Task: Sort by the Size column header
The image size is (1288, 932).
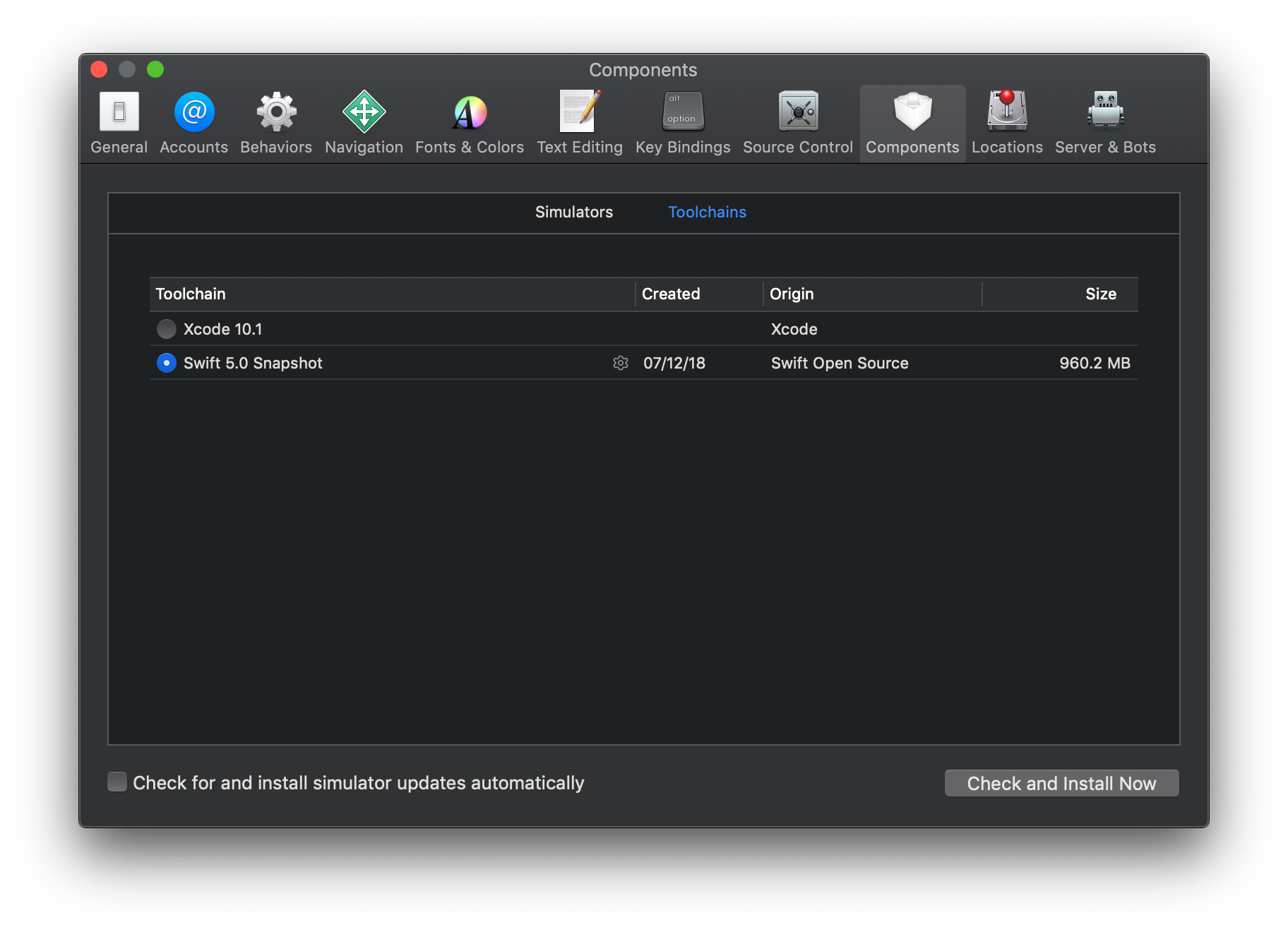Action: point(1060,294)
